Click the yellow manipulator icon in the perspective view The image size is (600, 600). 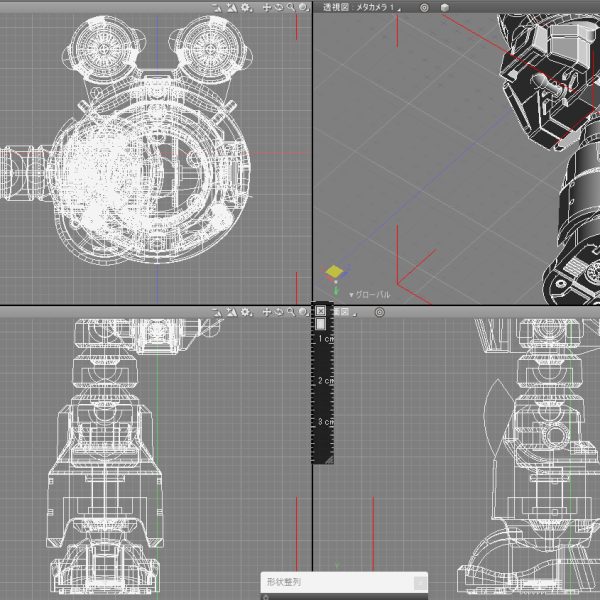point(334,271)
